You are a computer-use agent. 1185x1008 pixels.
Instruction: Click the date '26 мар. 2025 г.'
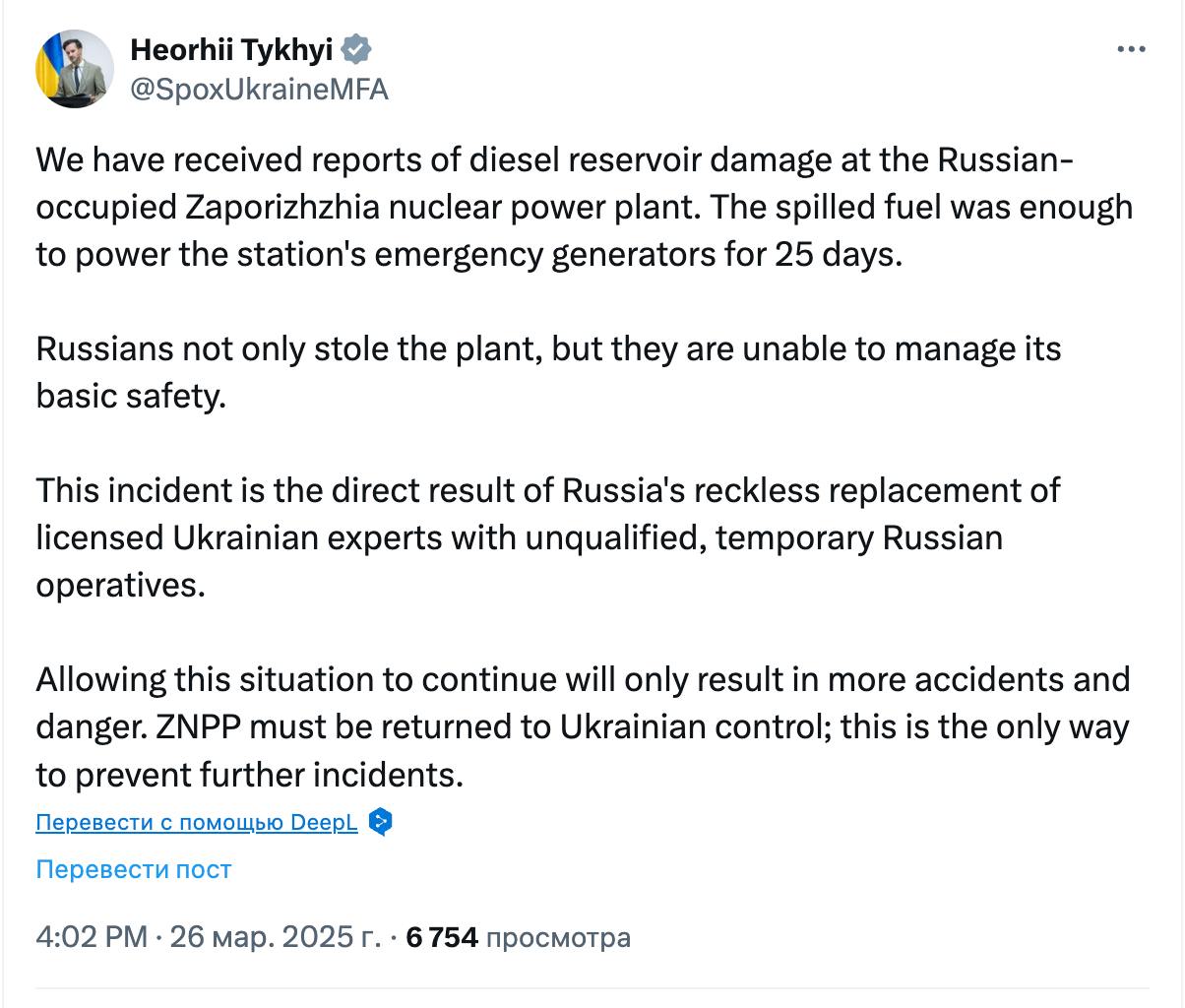(275, 937)
